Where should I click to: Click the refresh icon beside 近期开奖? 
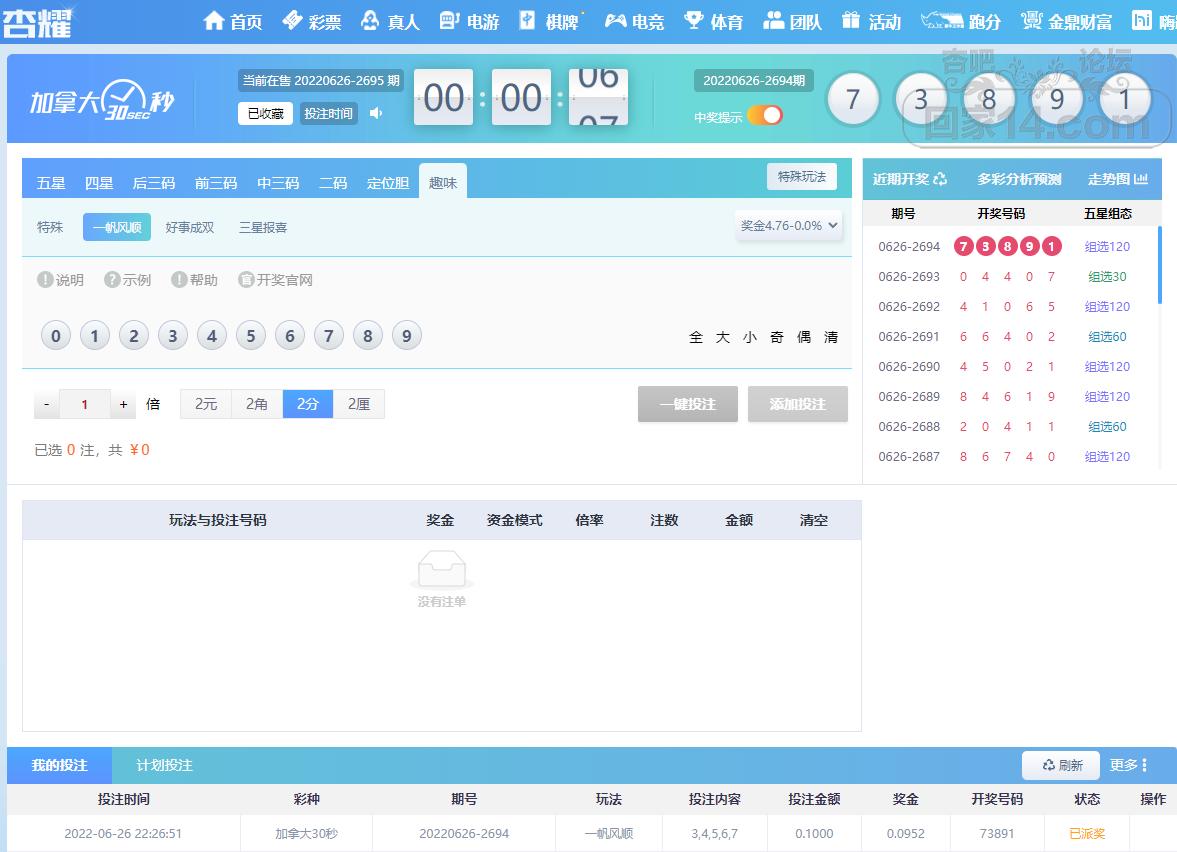point(940,179)
